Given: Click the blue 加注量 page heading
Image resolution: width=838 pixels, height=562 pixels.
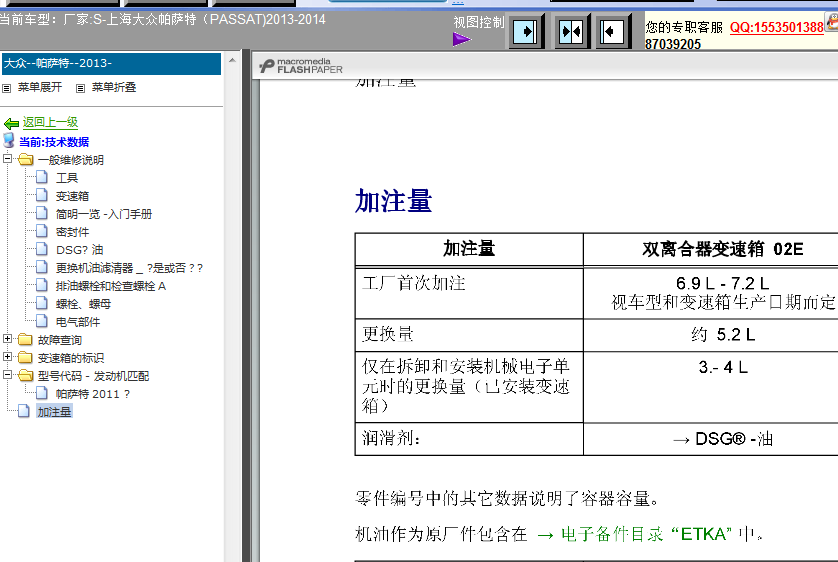Looking at the screenshot, I should [x=393, y=201].
